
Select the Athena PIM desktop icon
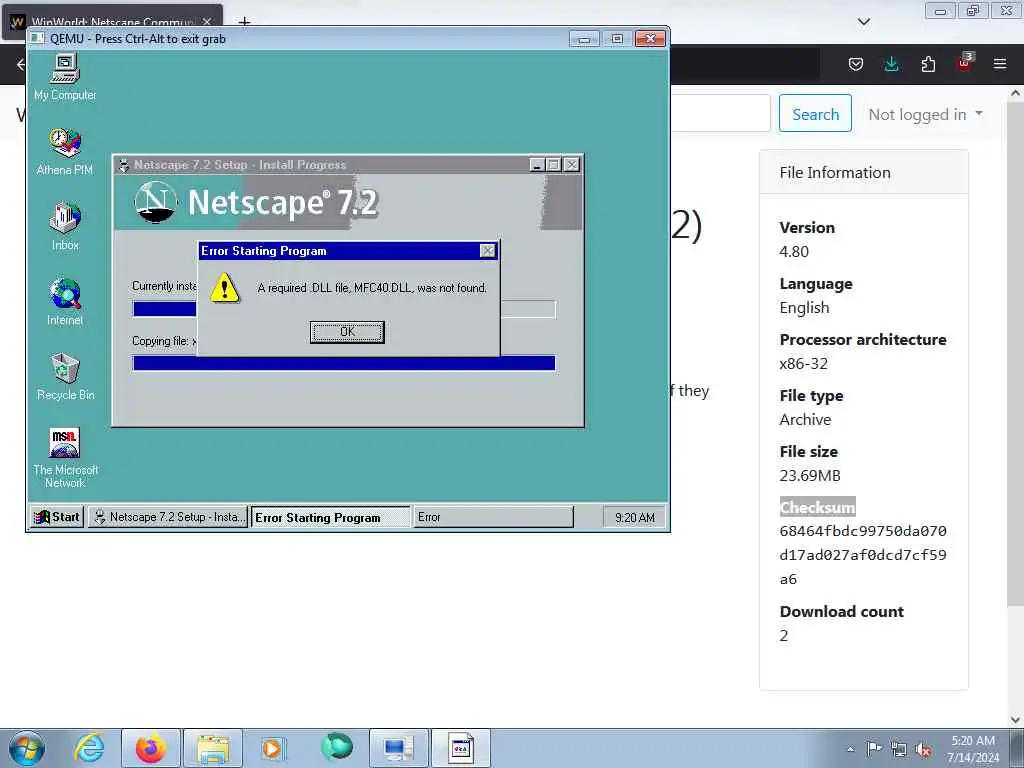click(x=65, y=152)
